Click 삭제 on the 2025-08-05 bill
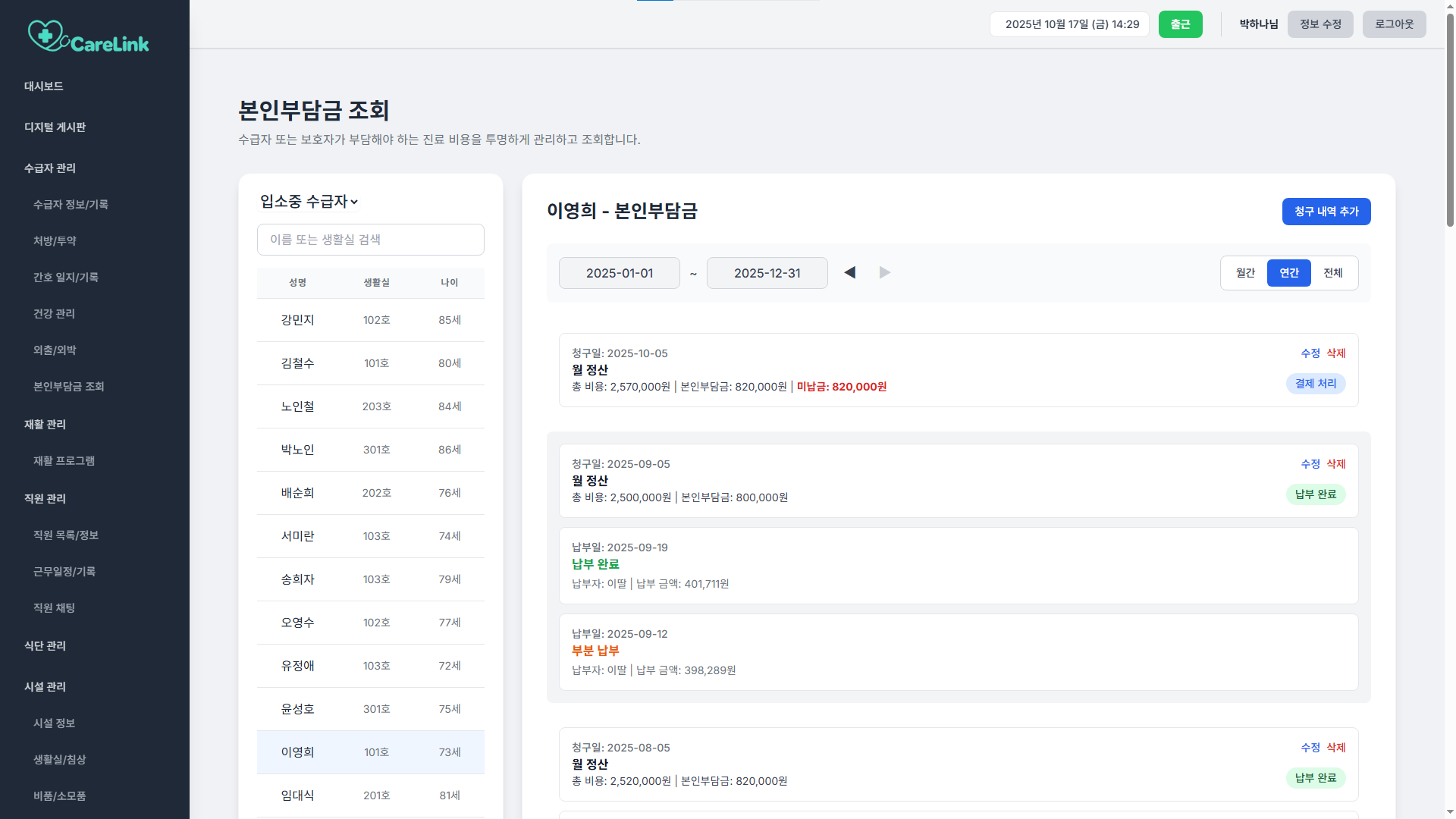 (1336, 748)
